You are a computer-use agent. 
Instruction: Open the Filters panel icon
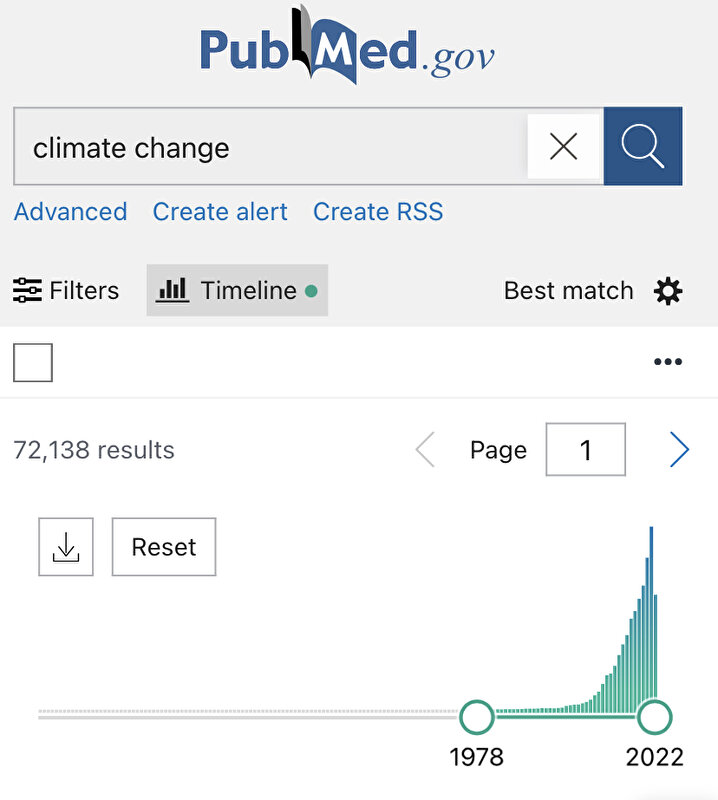click(x=27, y=290)
